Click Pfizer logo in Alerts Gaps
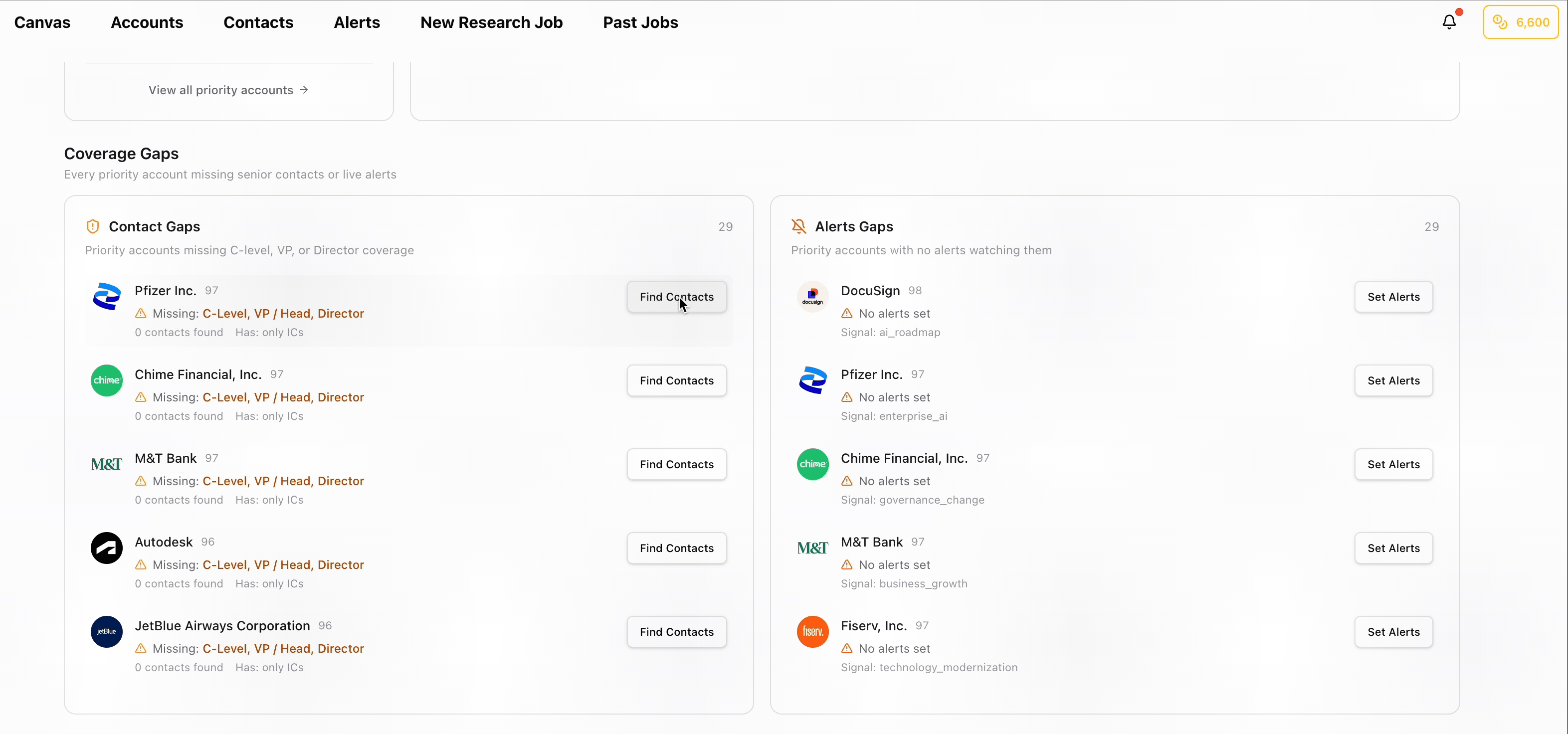This screenshot has height=734, width=1568. tap(812, 380)
